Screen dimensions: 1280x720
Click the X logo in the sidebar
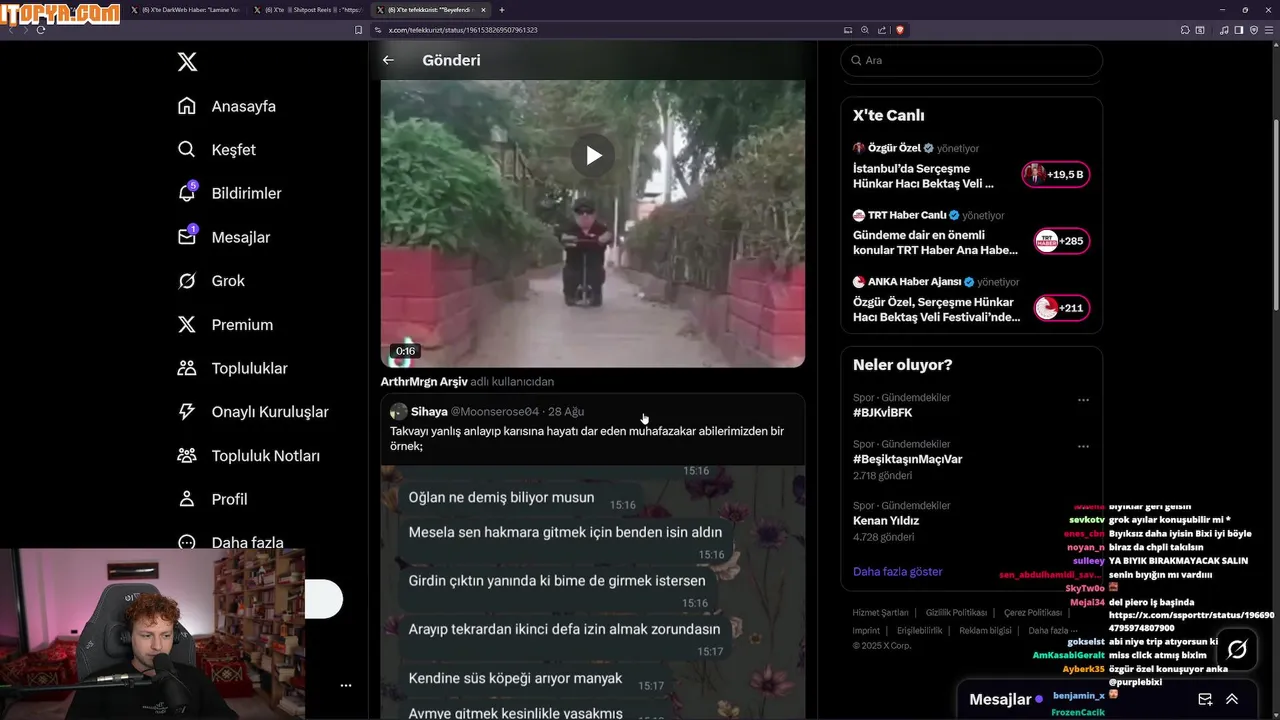[187, 62]
